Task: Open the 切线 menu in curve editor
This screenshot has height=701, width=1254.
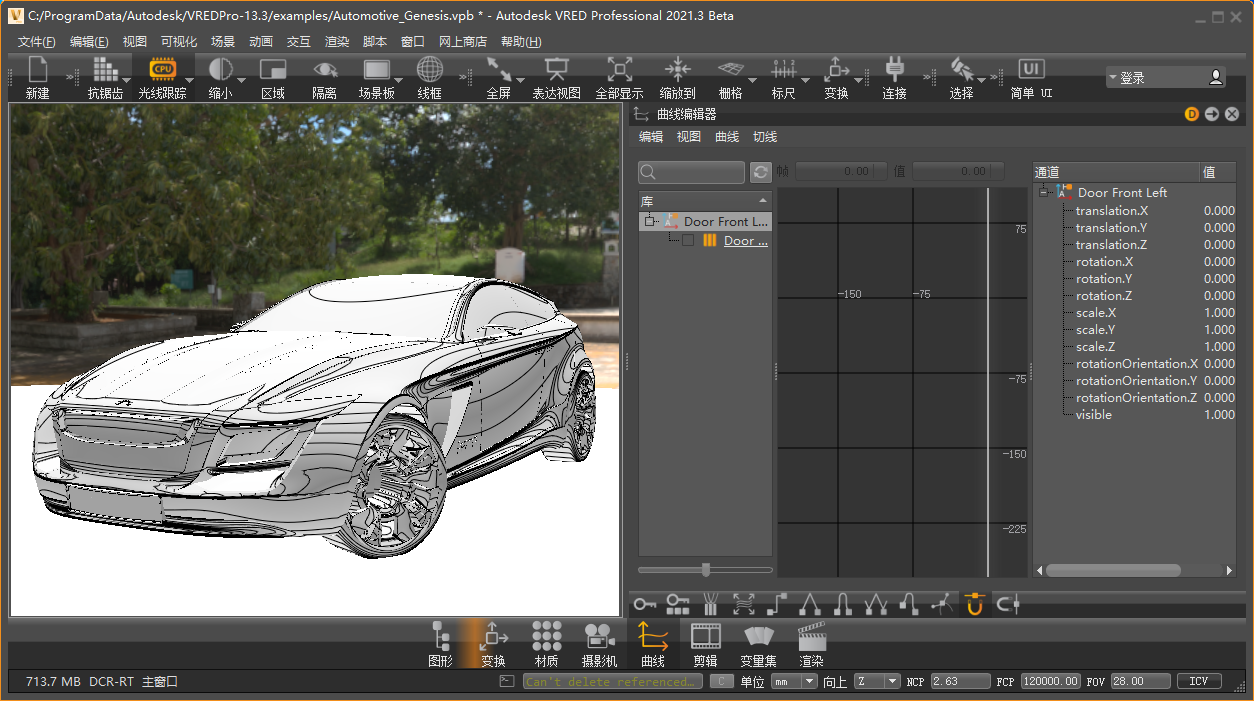Action: 765,137
